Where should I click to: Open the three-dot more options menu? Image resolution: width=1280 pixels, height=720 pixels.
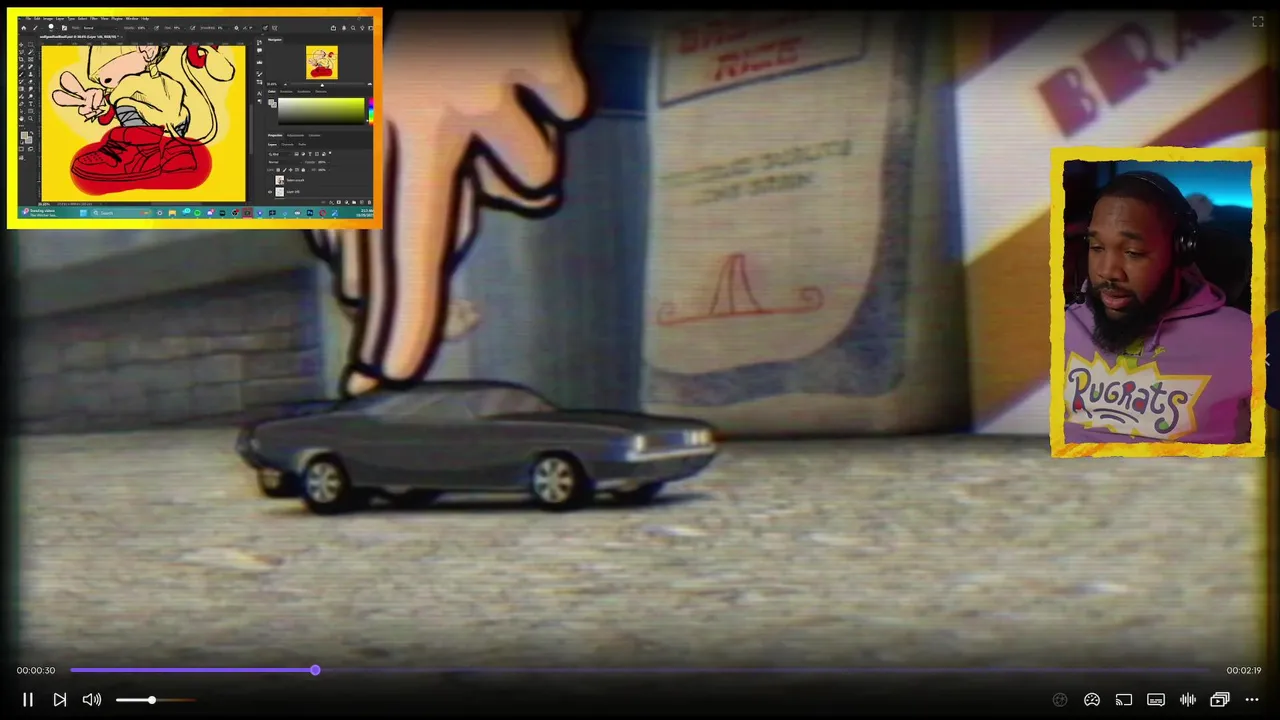[1252, 700]
